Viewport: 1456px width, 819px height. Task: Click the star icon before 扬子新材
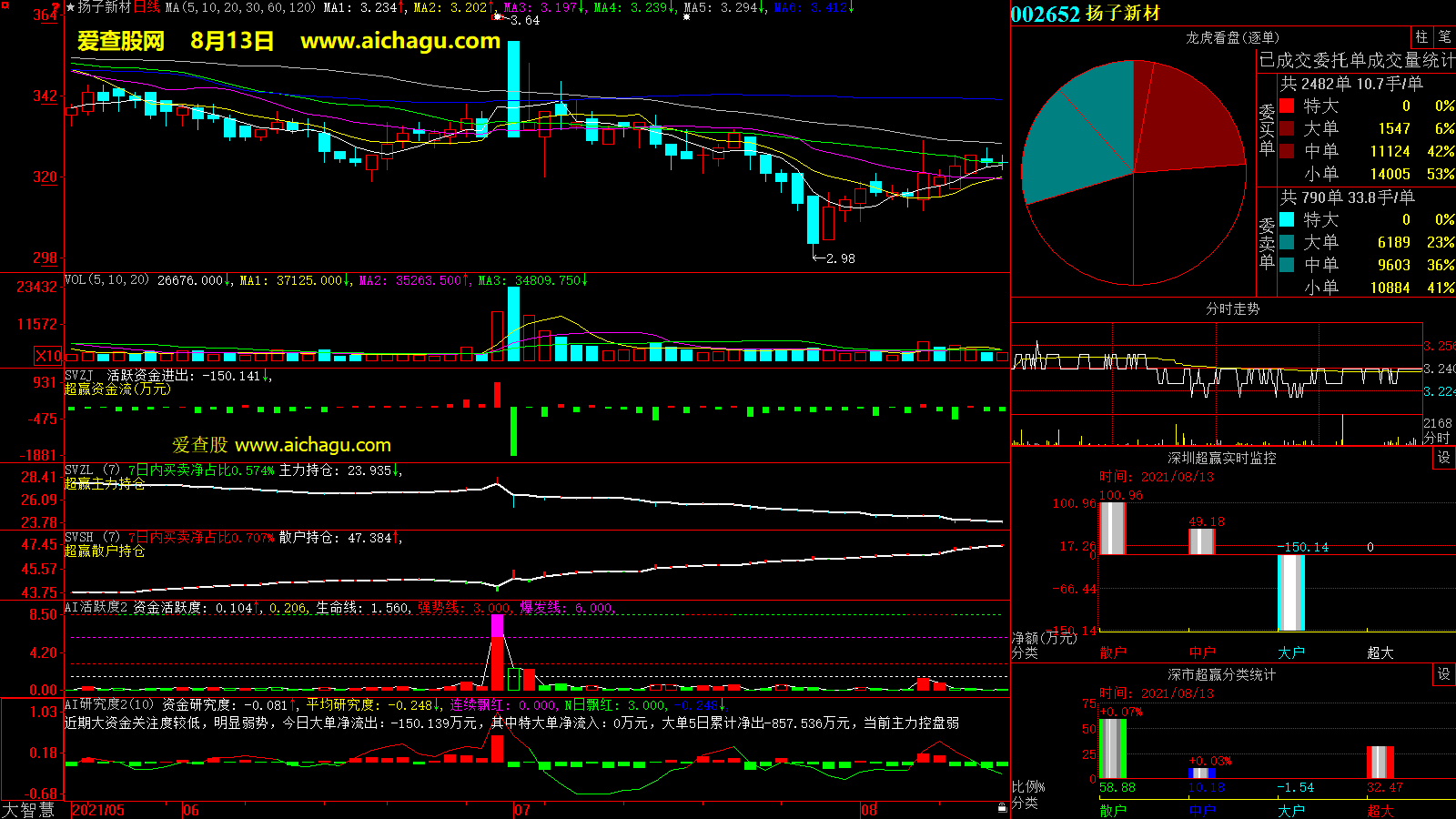point(71,7)
